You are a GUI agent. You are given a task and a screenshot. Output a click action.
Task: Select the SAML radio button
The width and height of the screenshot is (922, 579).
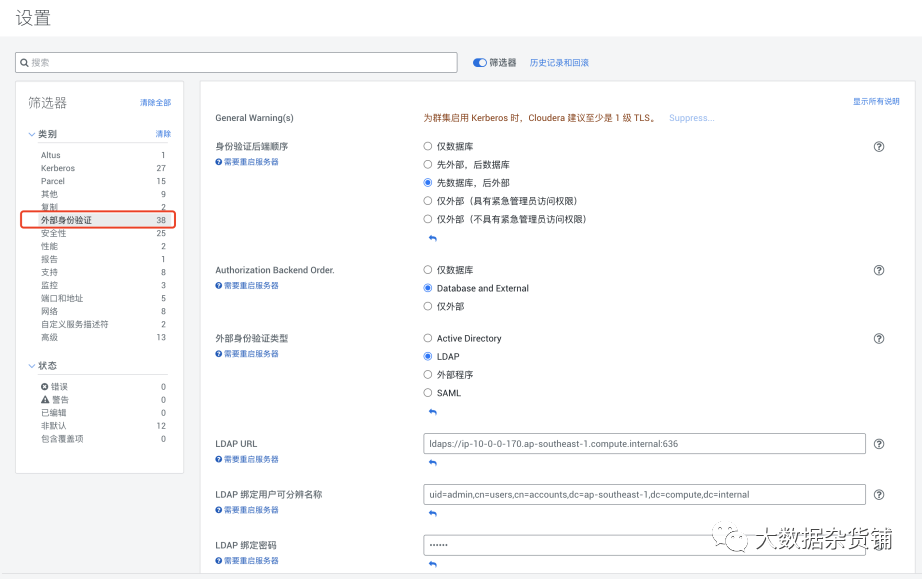(x=427, y=393)
